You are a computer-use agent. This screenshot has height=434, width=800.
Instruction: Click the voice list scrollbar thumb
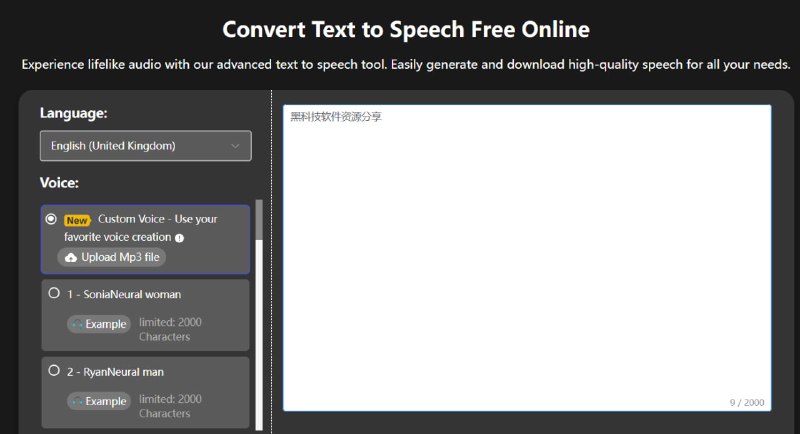(x=260, y=220)
